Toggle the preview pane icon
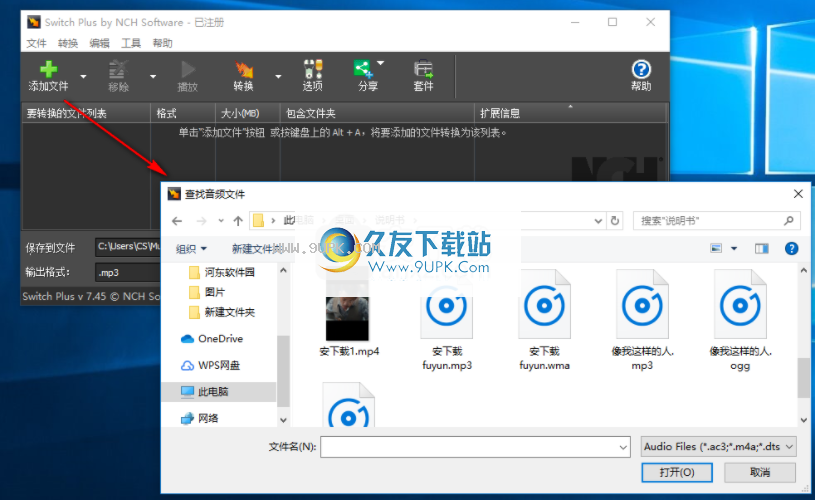 (x=762, y=248)
